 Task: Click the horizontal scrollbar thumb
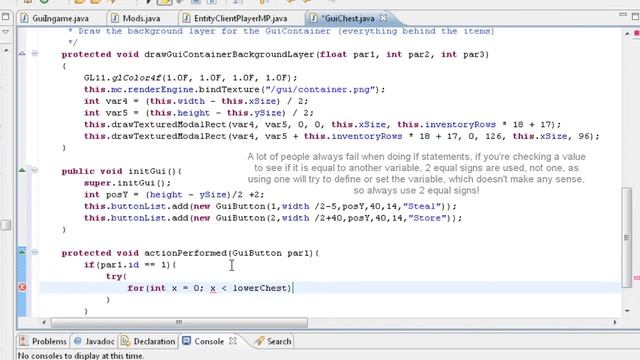[x=179, y=322]
